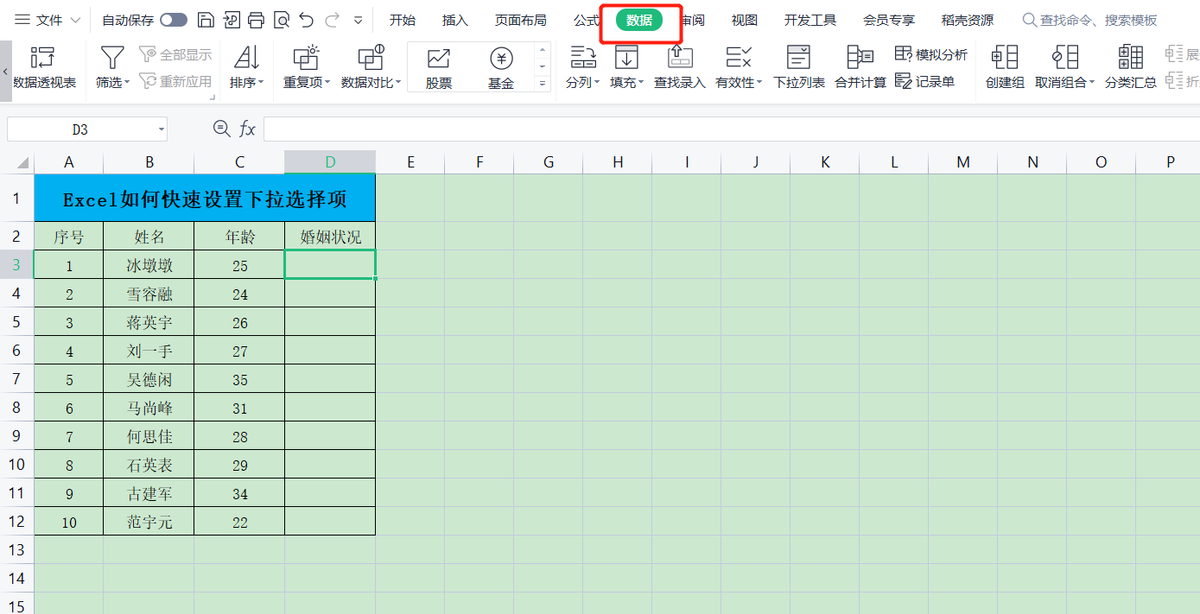Click the Undo arrow icon
The image size is (1200, 614).
click(x=307, y=19)
